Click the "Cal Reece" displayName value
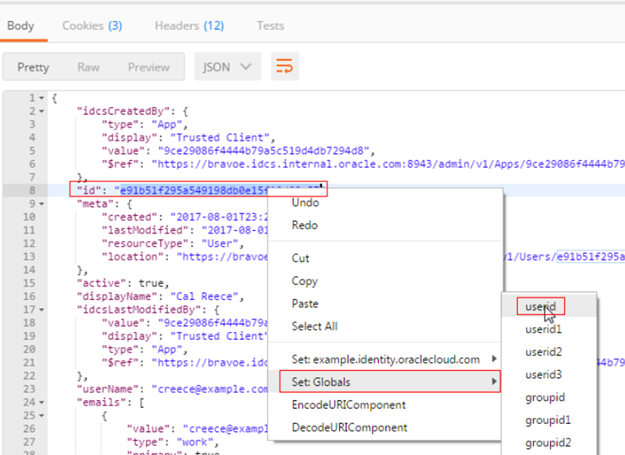This screenshot has height=455, width=625. coord(204,296)
